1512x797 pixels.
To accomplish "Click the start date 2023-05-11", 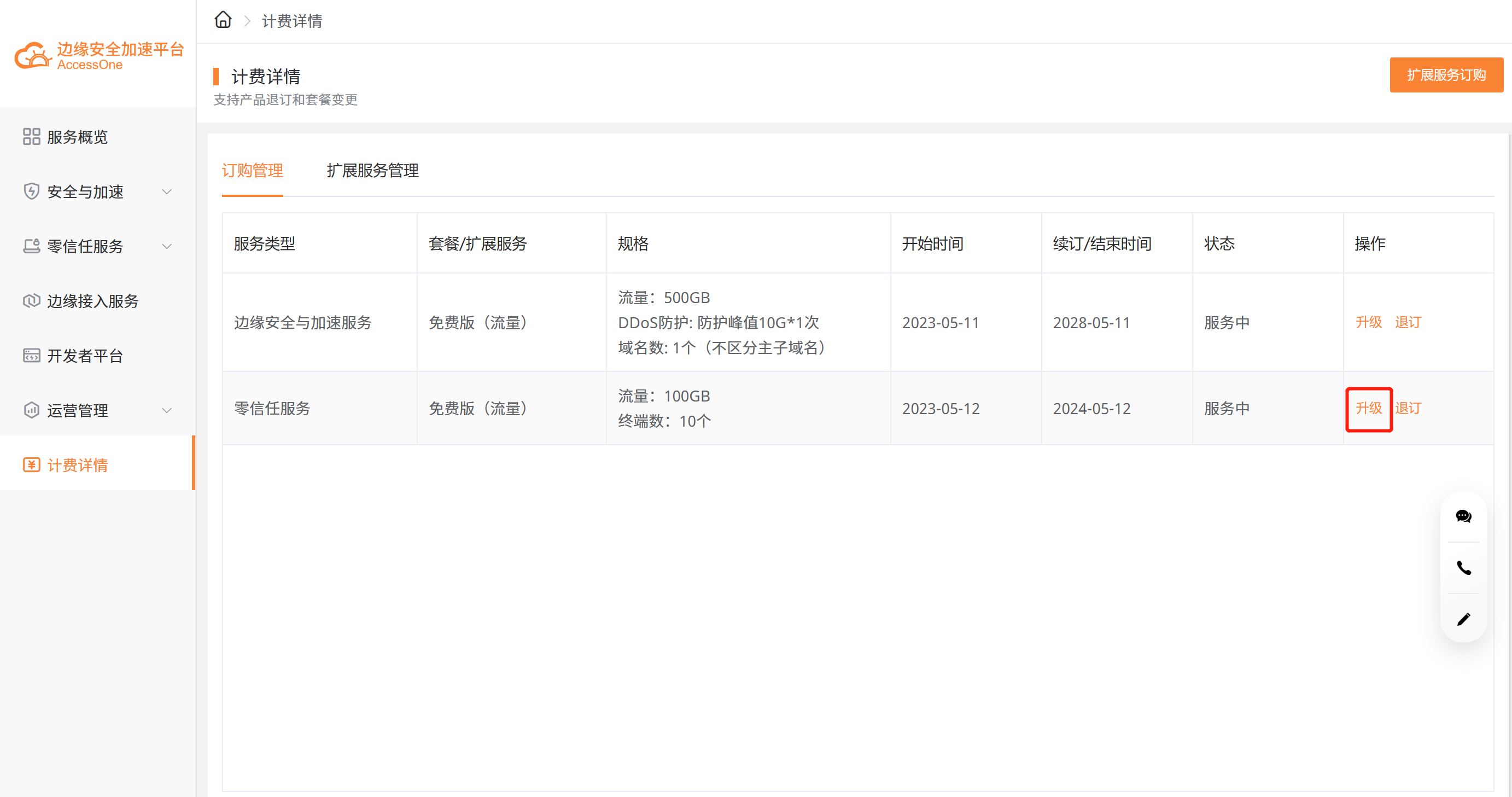I will [x=941, y=323].
